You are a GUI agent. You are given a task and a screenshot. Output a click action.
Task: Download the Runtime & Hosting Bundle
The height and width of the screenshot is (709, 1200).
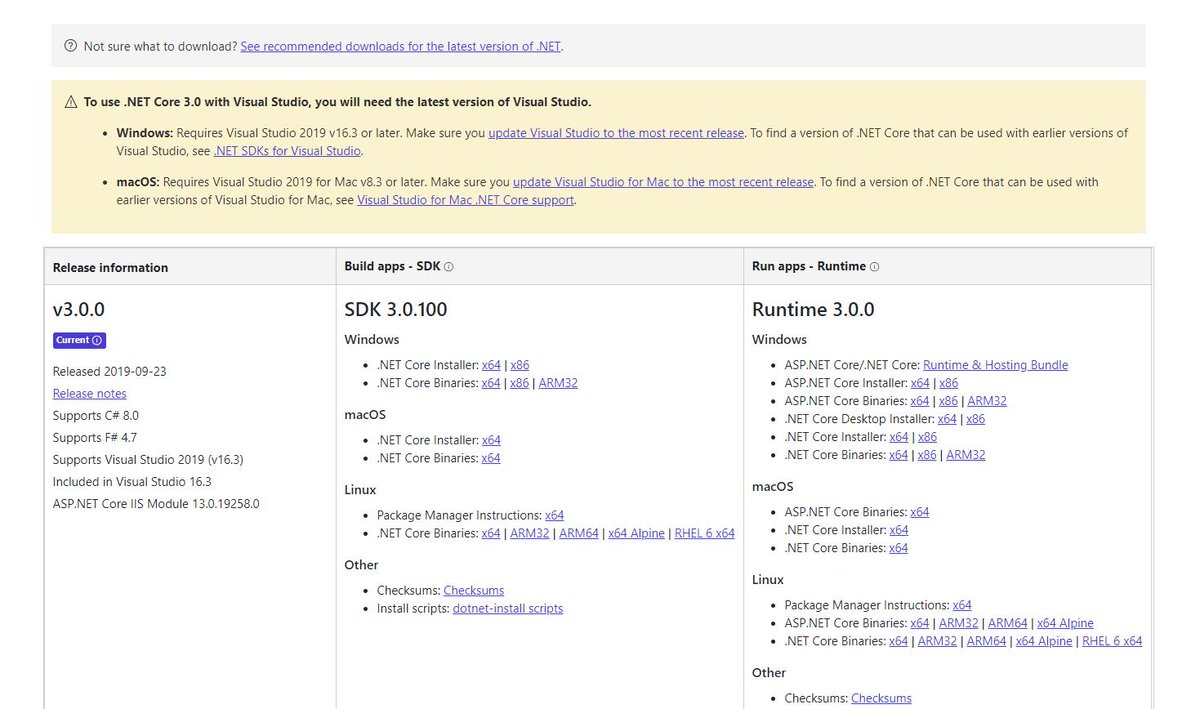click(996, 365)
